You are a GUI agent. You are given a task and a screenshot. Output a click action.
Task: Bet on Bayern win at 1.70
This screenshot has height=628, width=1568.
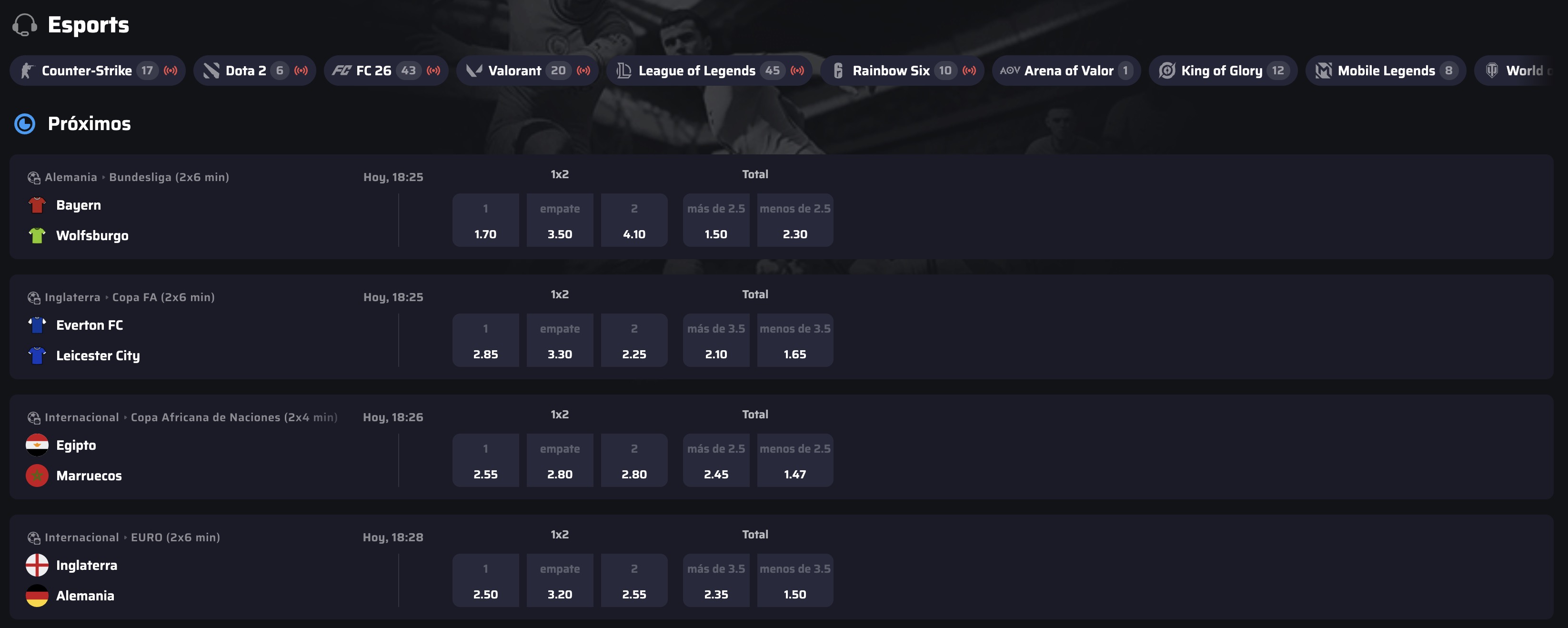(486, 221)
